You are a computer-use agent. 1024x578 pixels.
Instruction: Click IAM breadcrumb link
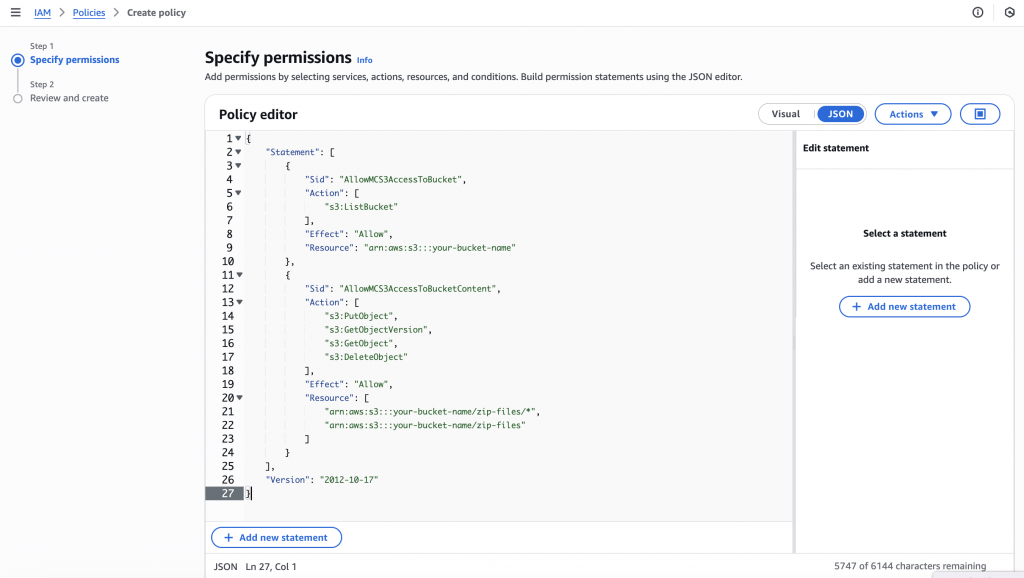tap(42, 13)
